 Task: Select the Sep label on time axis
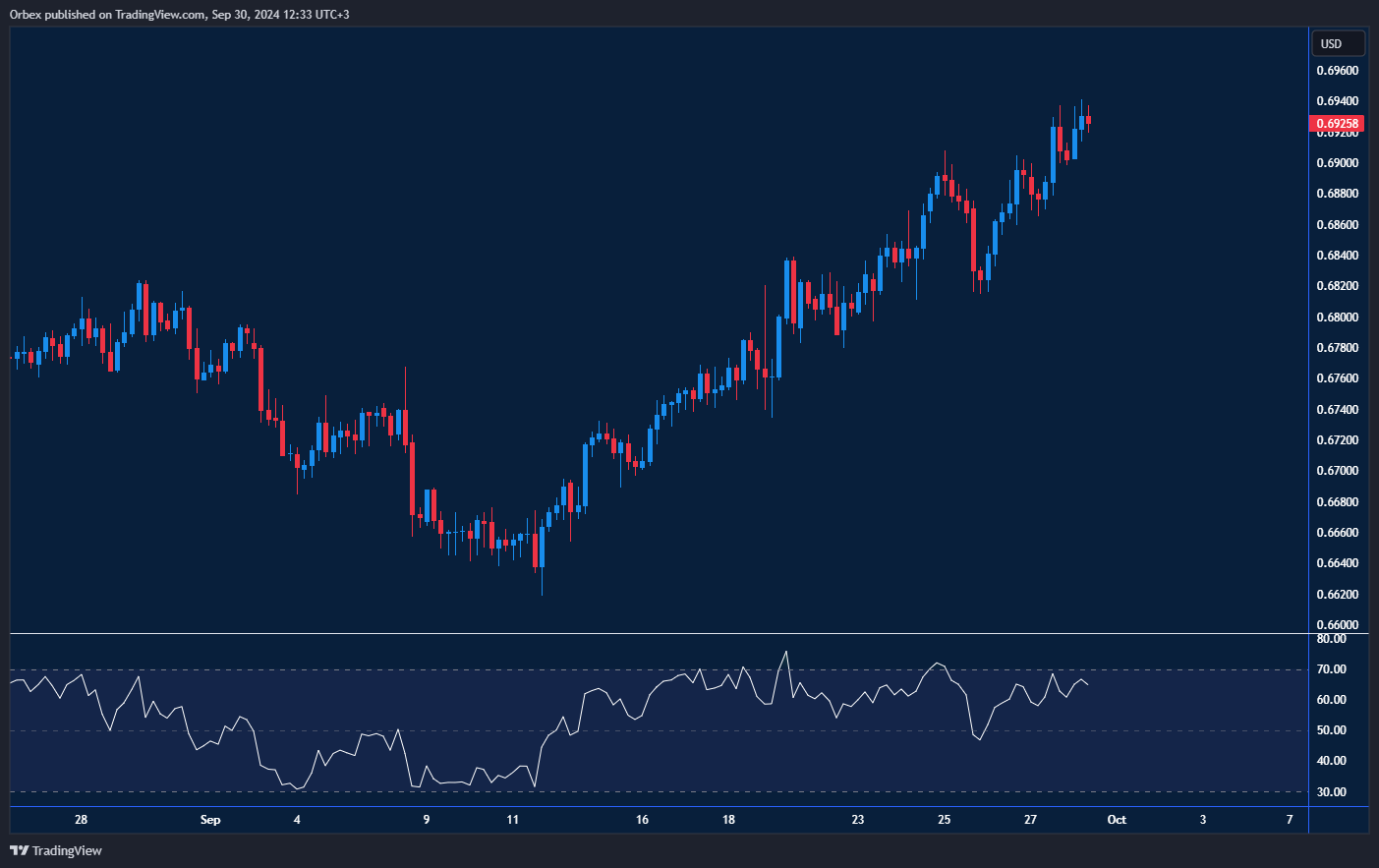(x=210, y=820)
